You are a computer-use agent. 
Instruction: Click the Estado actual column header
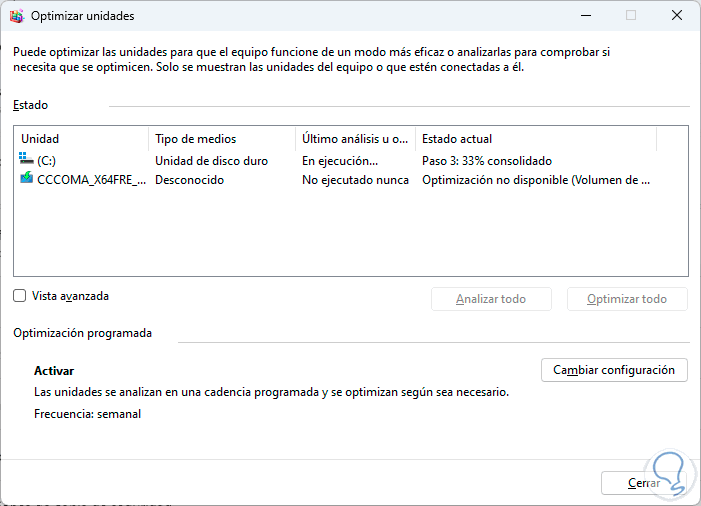click(550, 139)
